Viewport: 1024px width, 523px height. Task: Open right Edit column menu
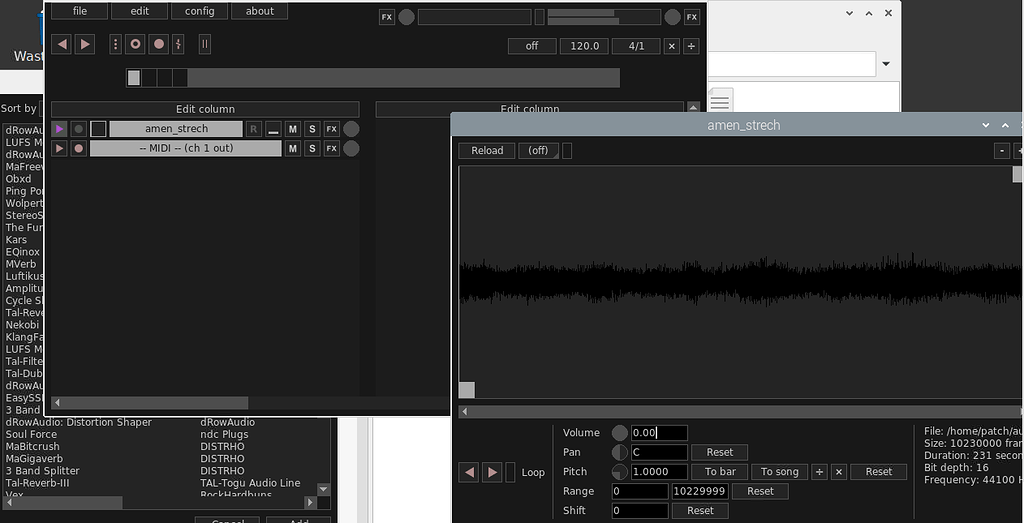[530, 109]
